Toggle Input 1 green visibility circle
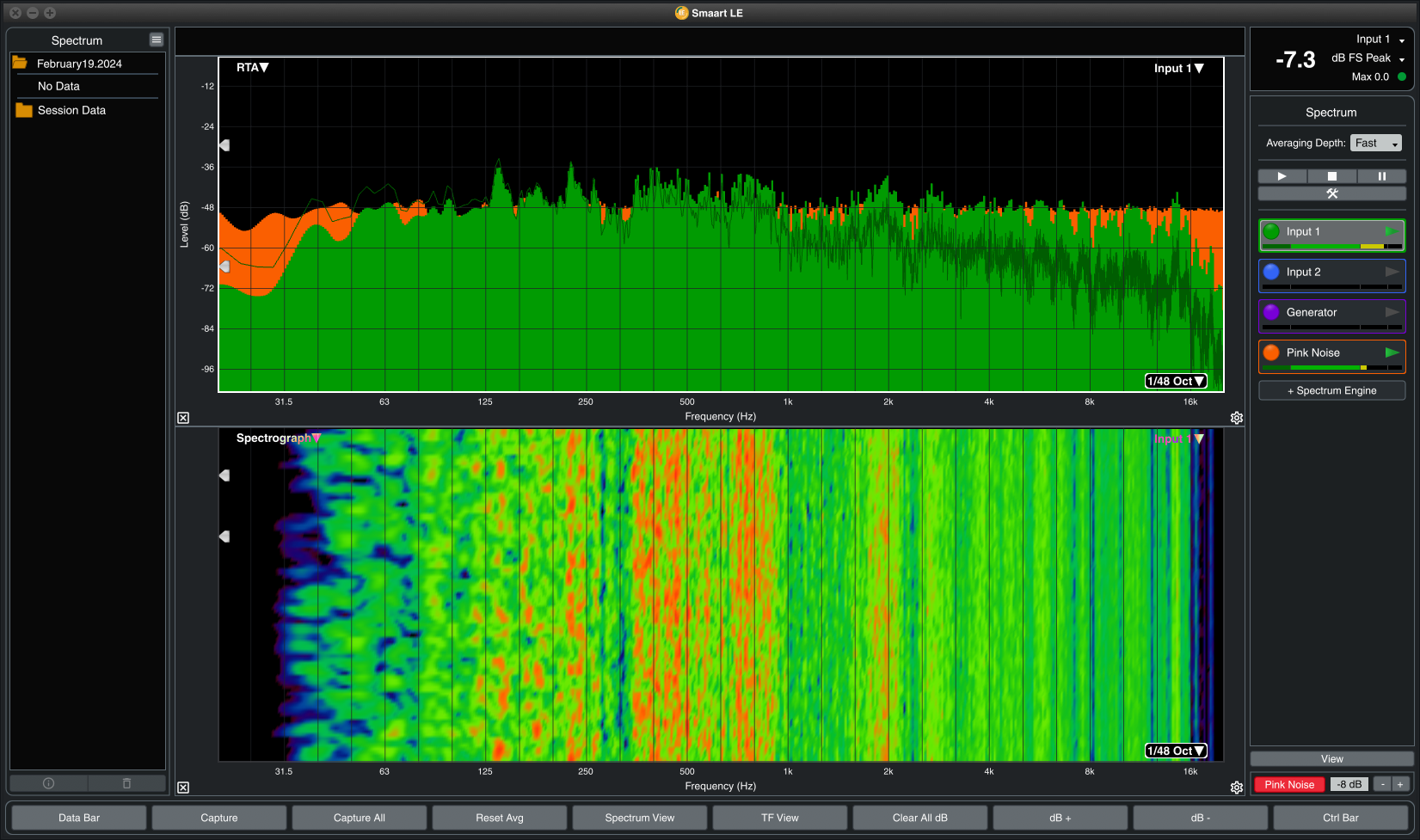This screenshot has width=1420, height=840. (x=1271, y=231)
